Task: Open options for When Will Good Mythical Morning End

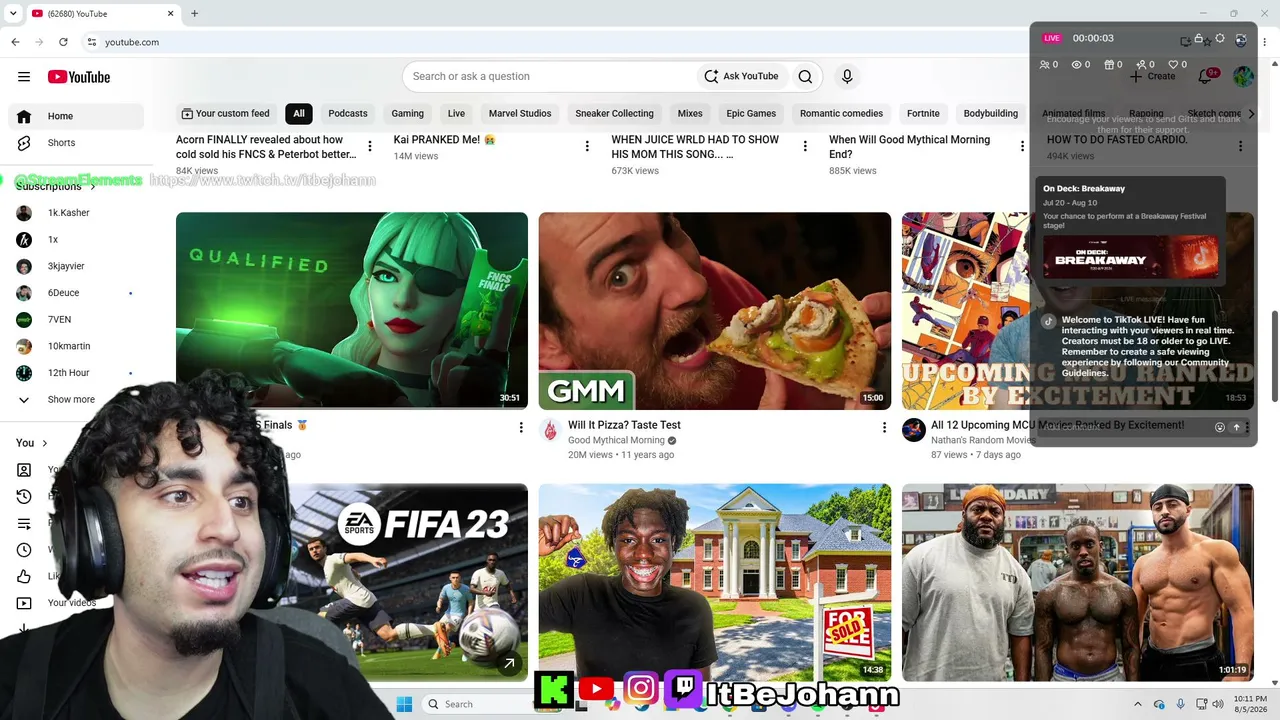Action: tap(1022, 146)
